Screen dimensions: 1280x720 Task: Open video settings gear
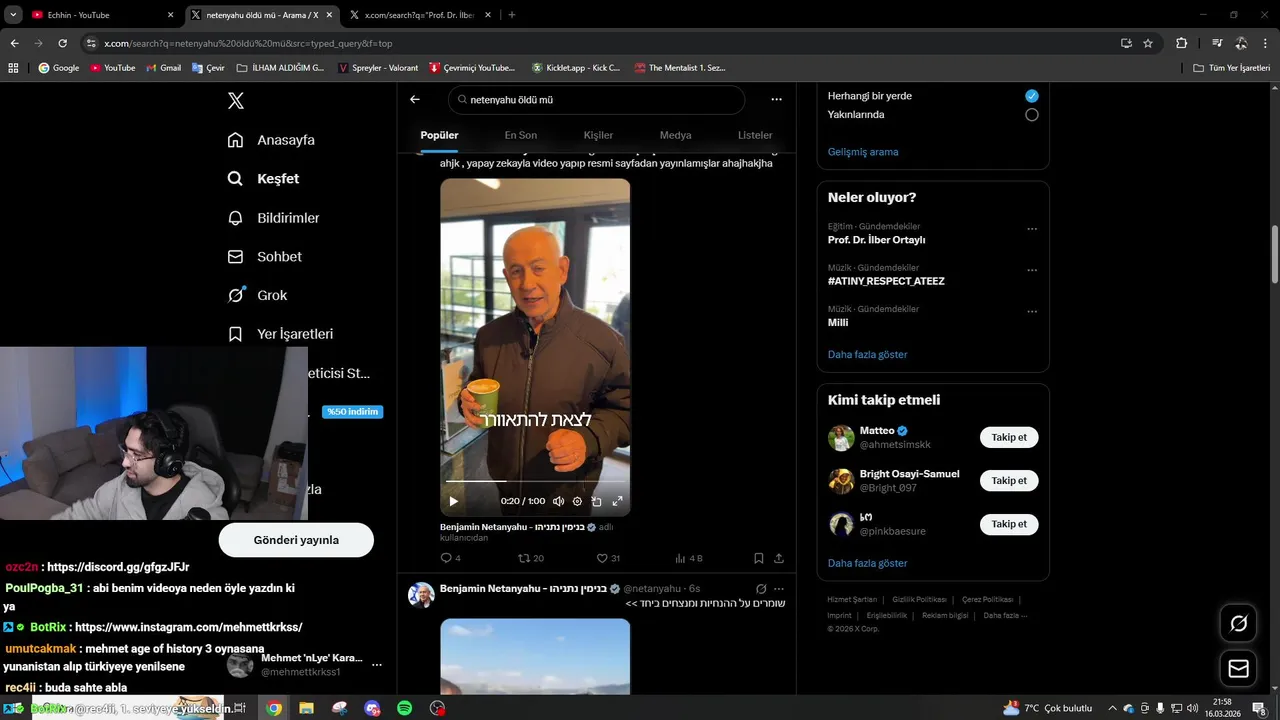pyautogui.click(x=577, y=501)
